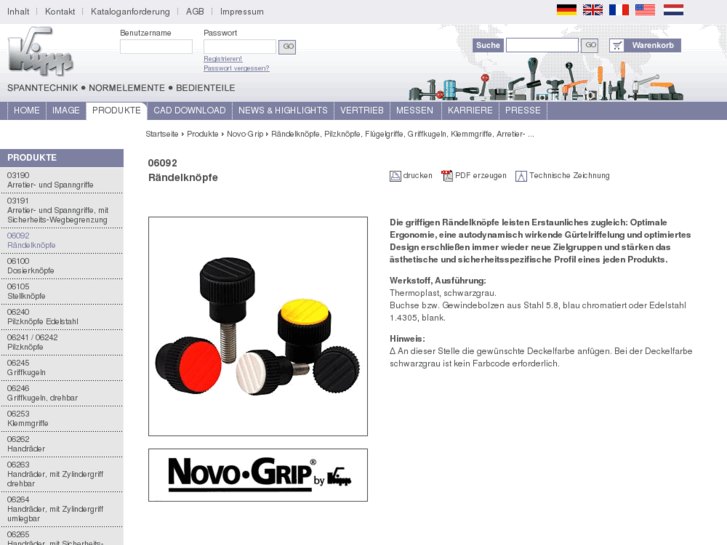
Task: Click GO button next to Passwort
Action: point(287,47)
